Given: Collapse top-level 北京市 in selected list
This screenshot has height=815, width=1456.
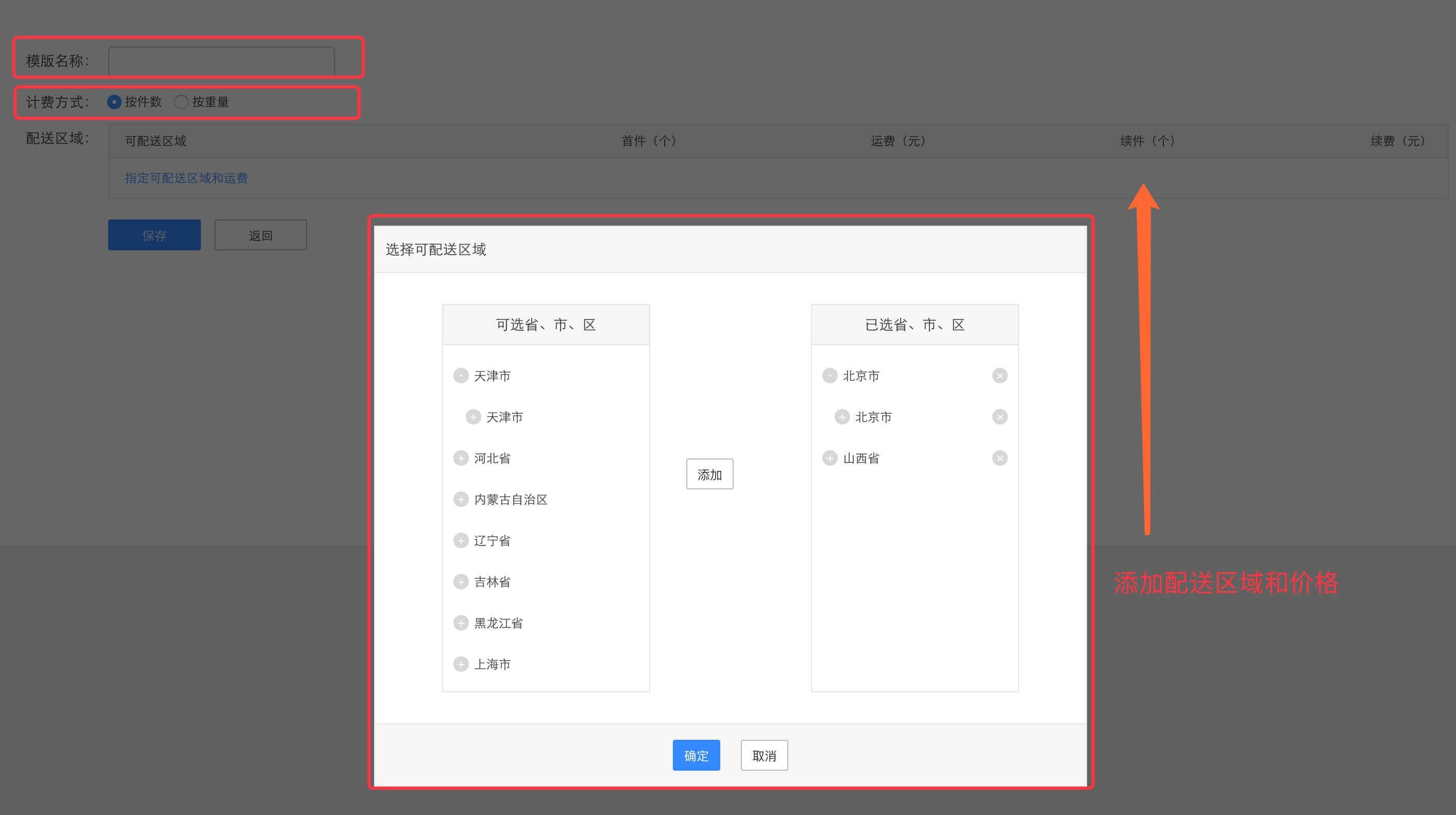Looking at the screenshot, I should click(x=829, y=376).
